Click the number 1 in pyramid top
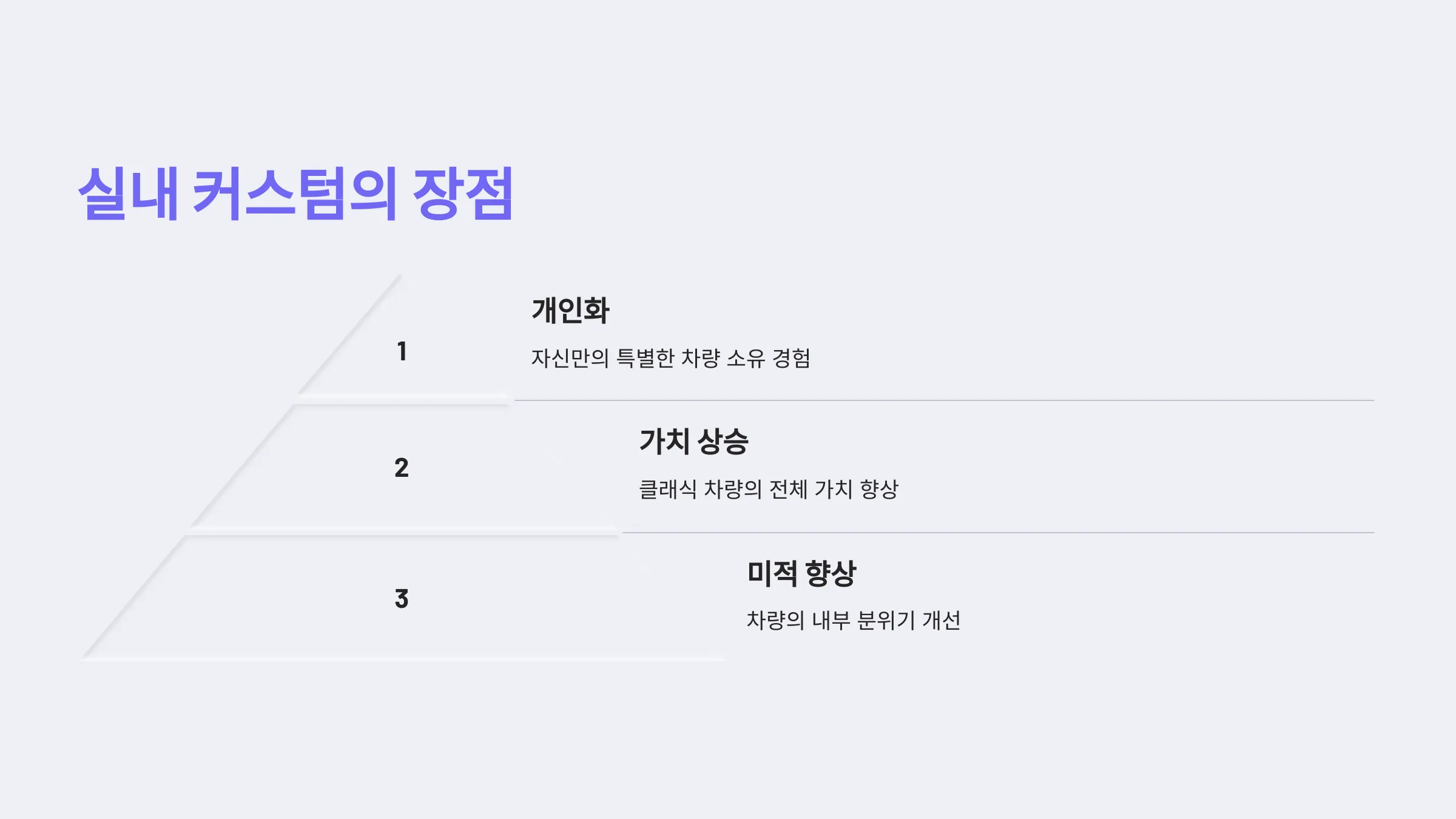This screenshot has width=1456, height=819. 402,351
